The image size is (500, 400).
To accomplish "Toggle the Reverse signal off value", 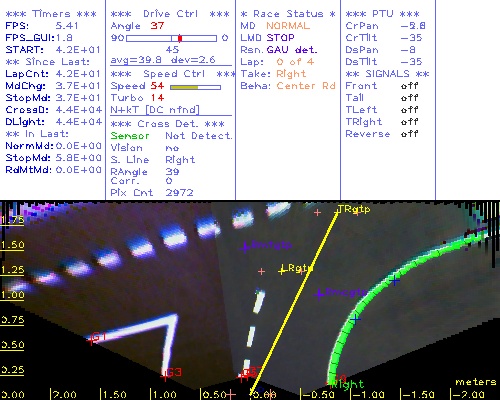I will point(409,134).
